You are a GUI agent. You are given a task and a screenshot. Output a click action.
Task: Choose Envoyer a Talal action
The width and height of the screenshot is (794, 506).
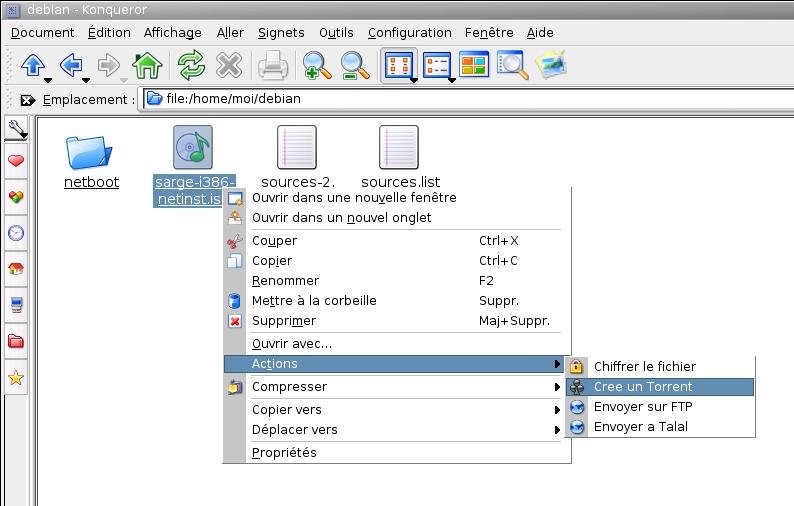coord(660,427)
